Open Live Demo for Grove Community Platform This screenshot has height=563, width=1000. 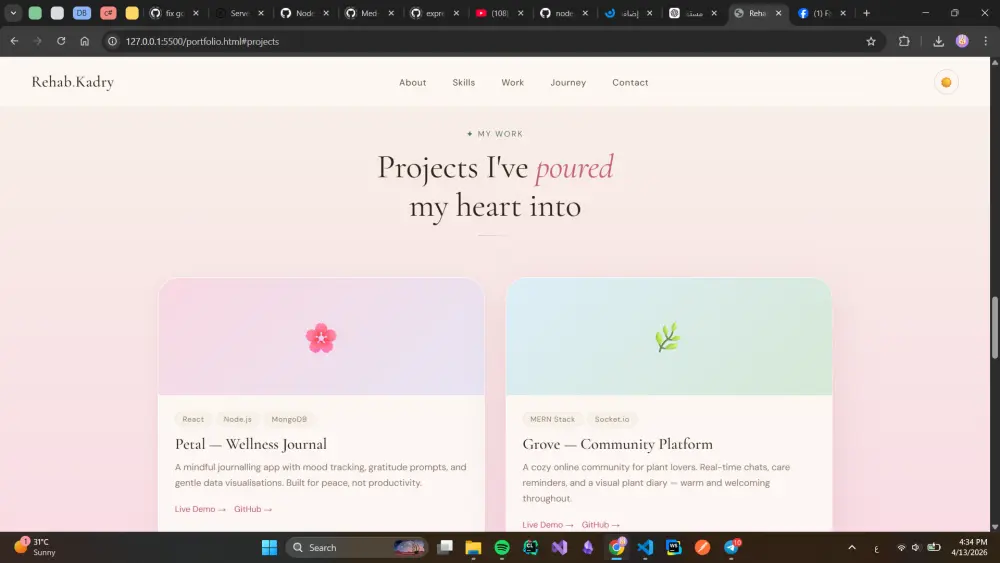(547, 525)
